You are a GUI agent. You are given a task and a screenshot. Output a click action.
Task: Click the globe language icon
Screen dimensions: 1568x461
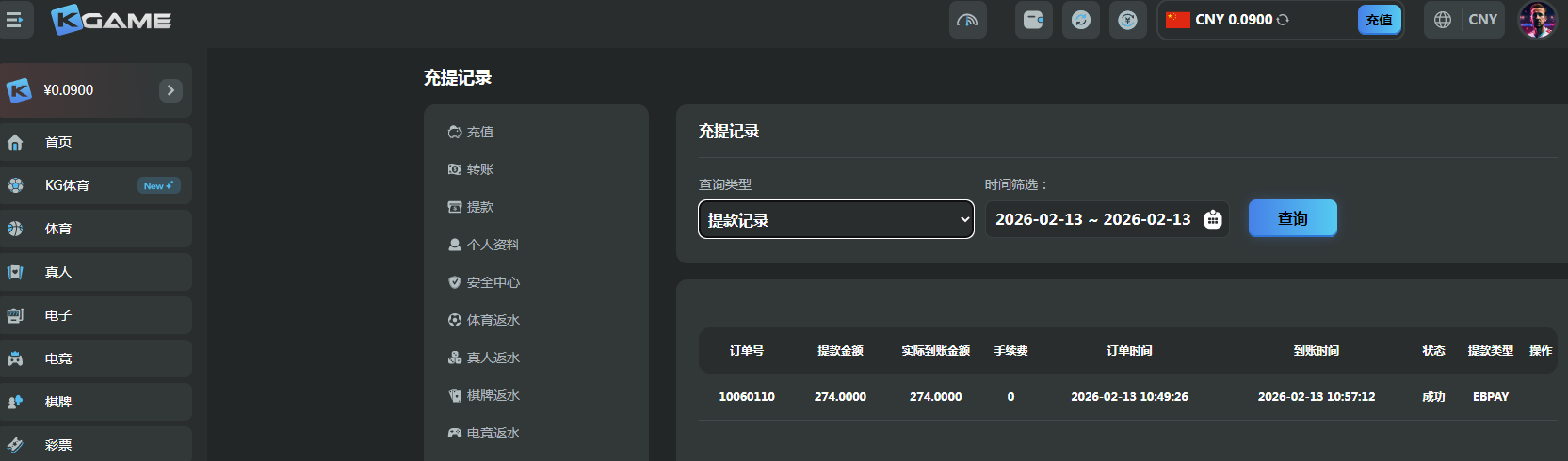tap(1442, 20)
